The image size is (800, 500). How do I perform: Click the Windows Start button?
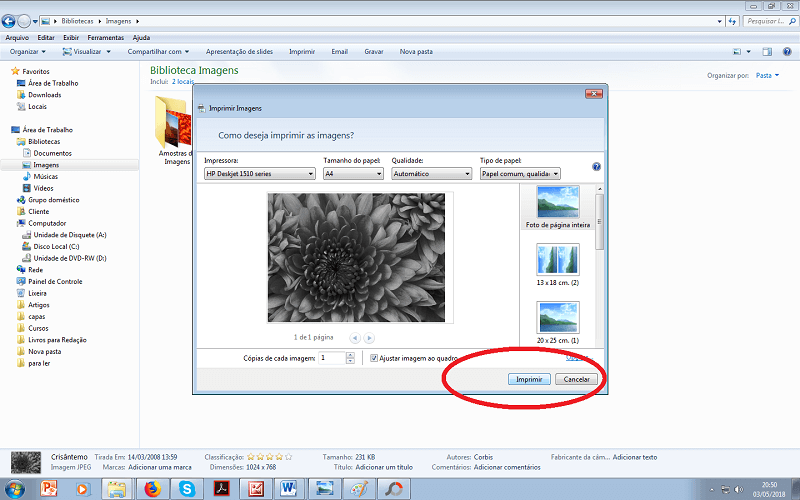coord(14,488)
